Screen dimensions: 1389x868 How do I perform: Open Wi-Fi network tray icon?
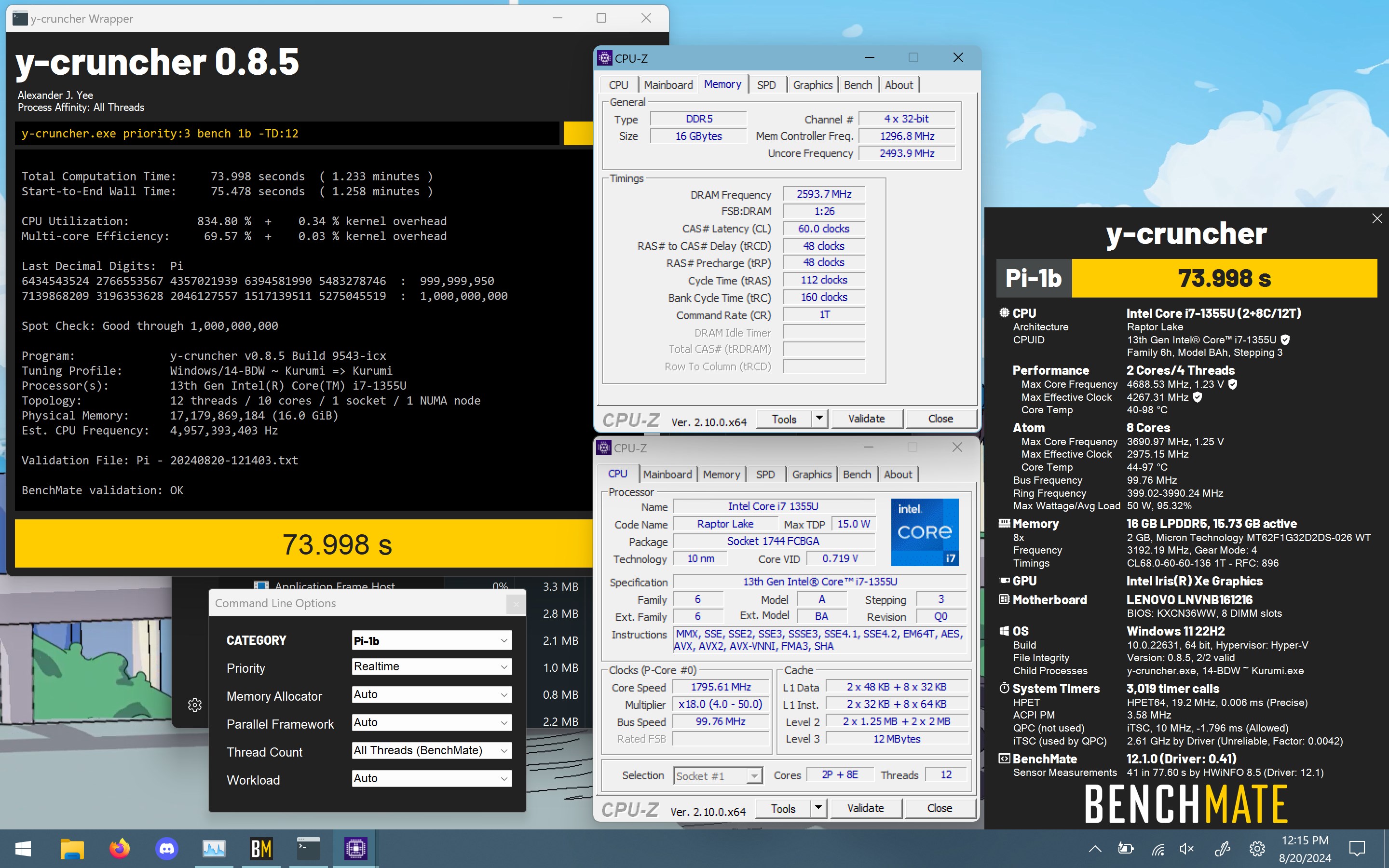pyautogui.click(x=1157, y=849)
